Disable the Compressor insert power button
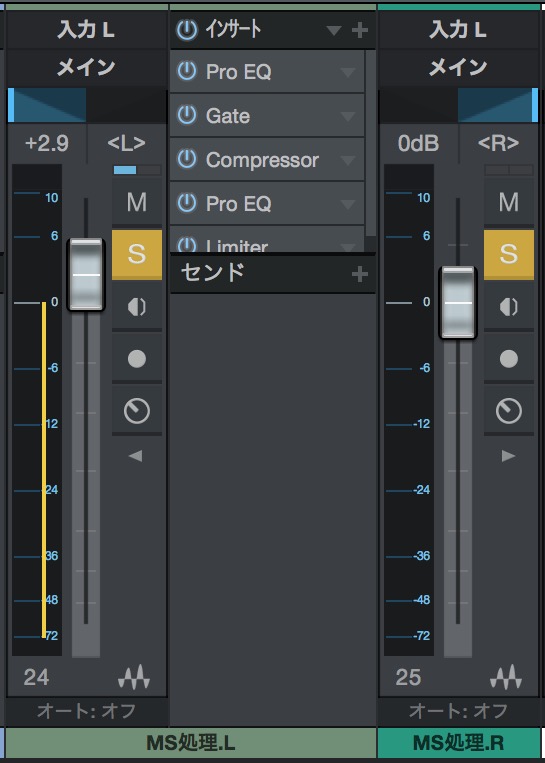This screenshot has width=545, height=763. tap(187, 159)
